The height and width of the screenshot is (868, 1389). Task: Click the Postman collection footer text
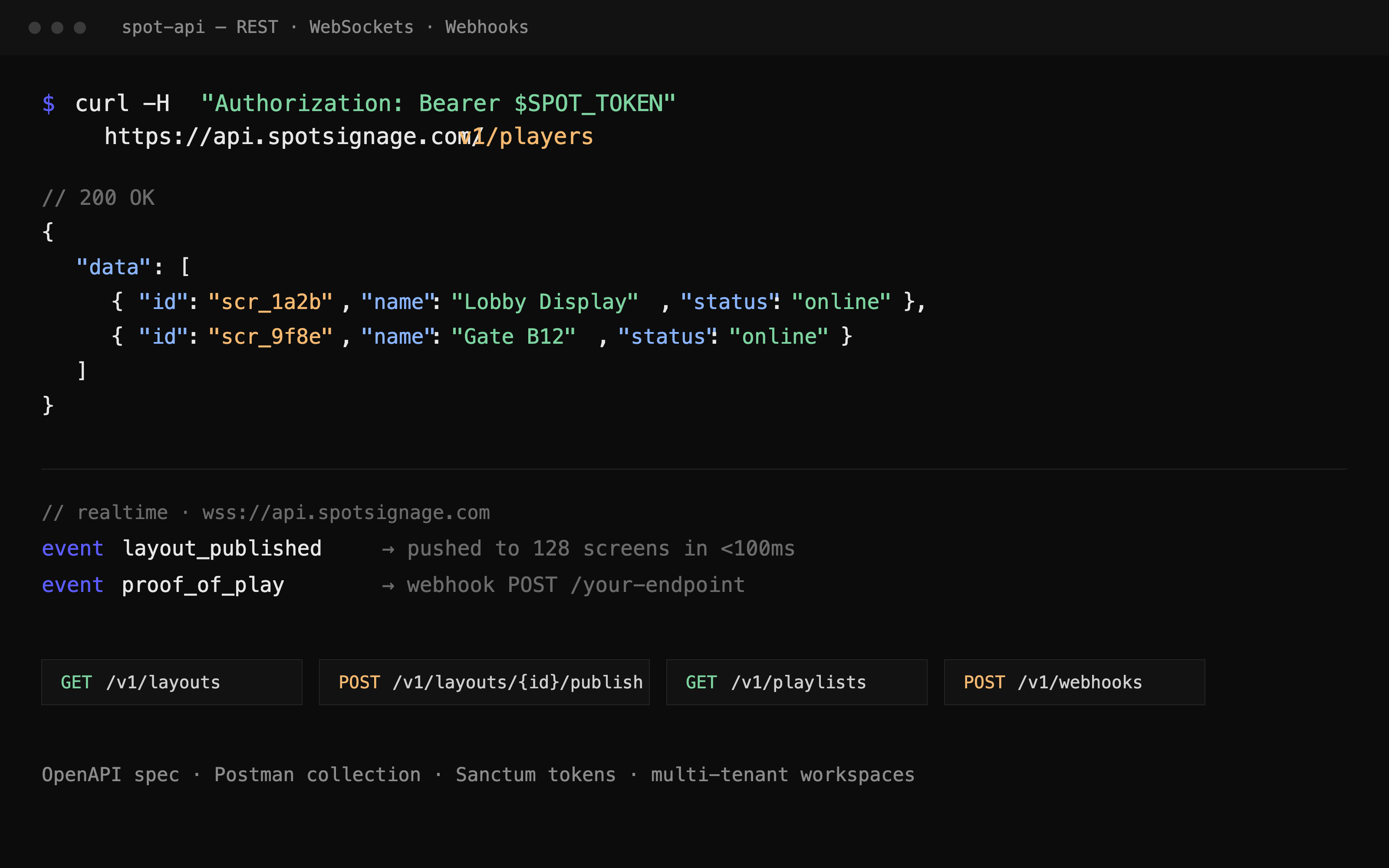click(x=317, y=774)
